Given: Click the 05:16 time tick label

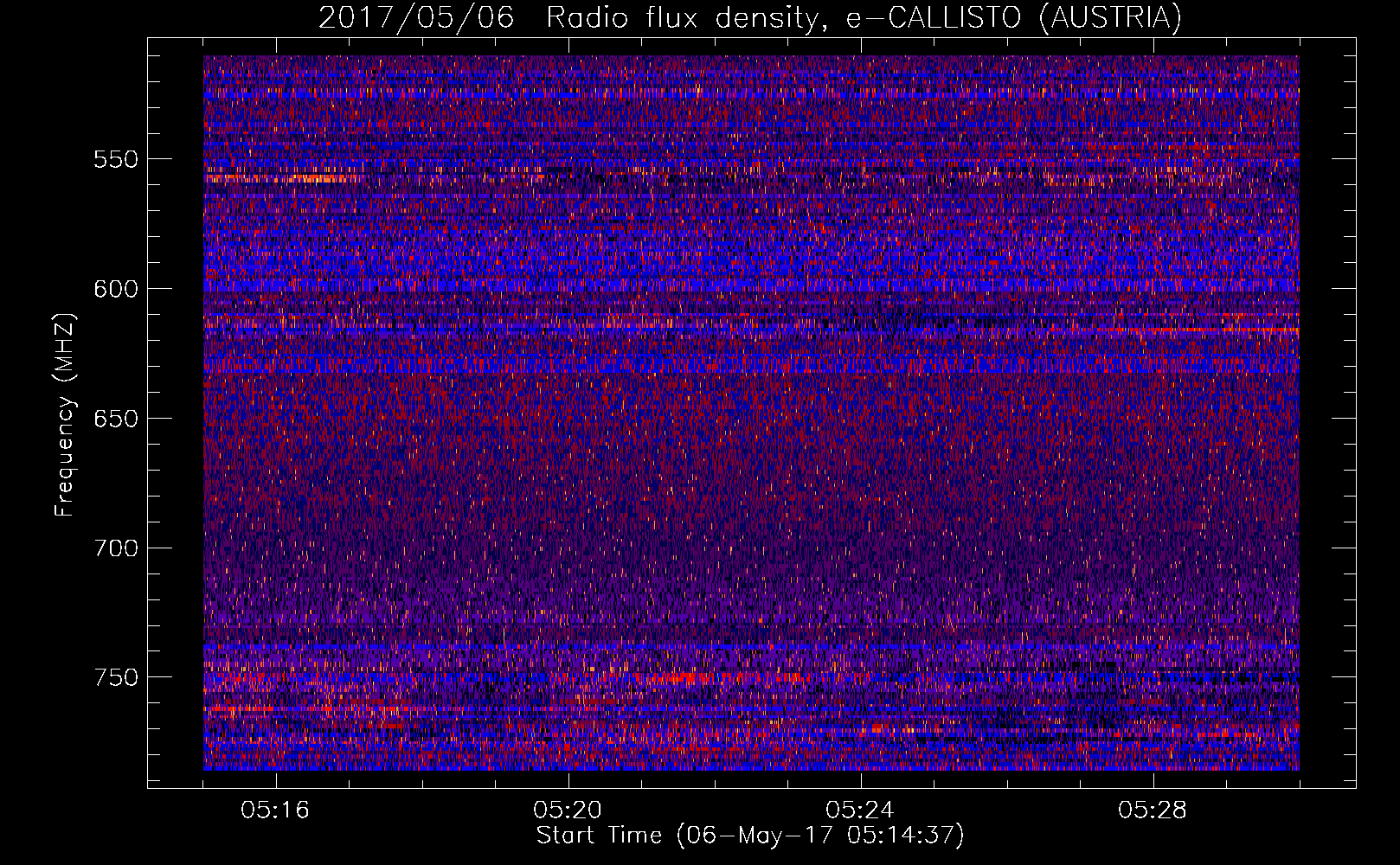Looking at the screenshot, I should click(x=275, y=811).
